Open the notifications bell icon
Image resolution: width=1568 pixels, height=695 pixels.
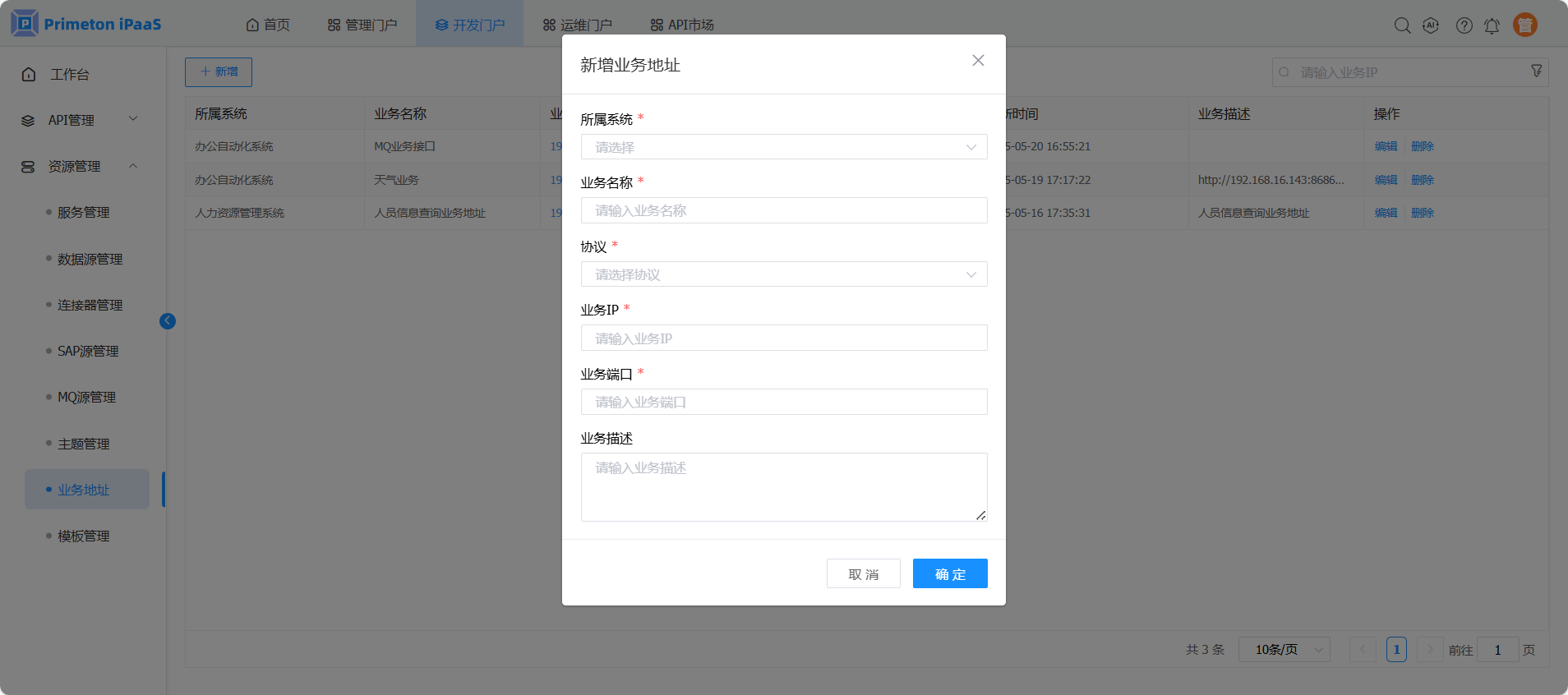(1492, 25)
